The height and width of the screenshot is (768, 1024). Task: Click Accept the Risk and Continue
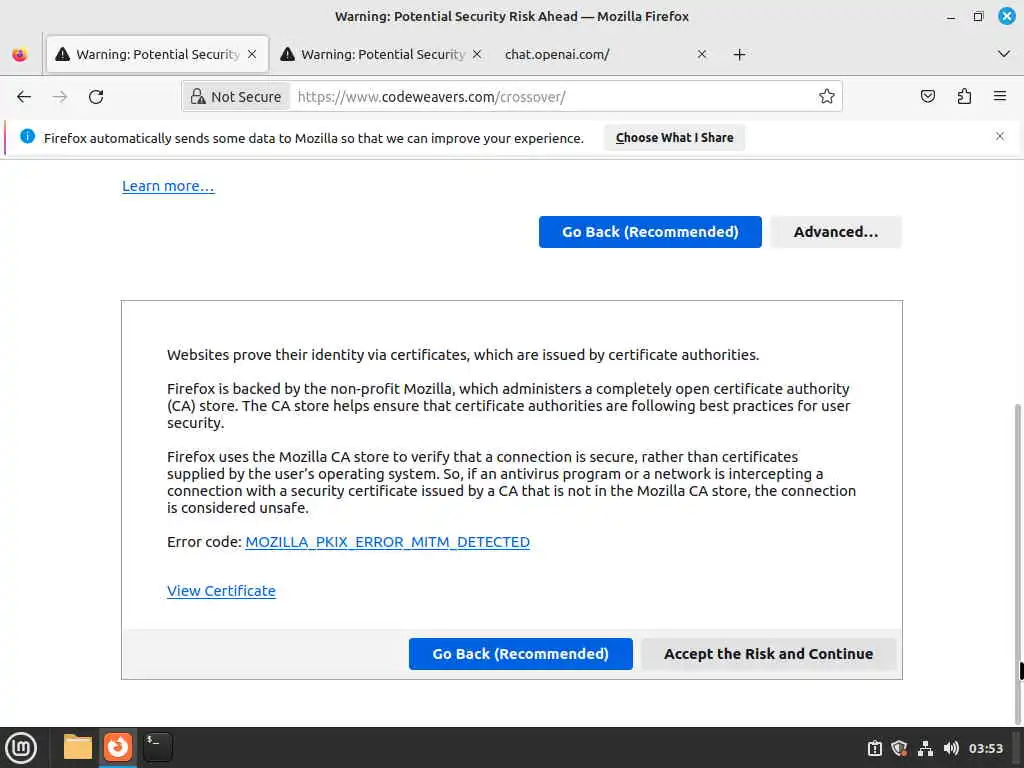768,654
